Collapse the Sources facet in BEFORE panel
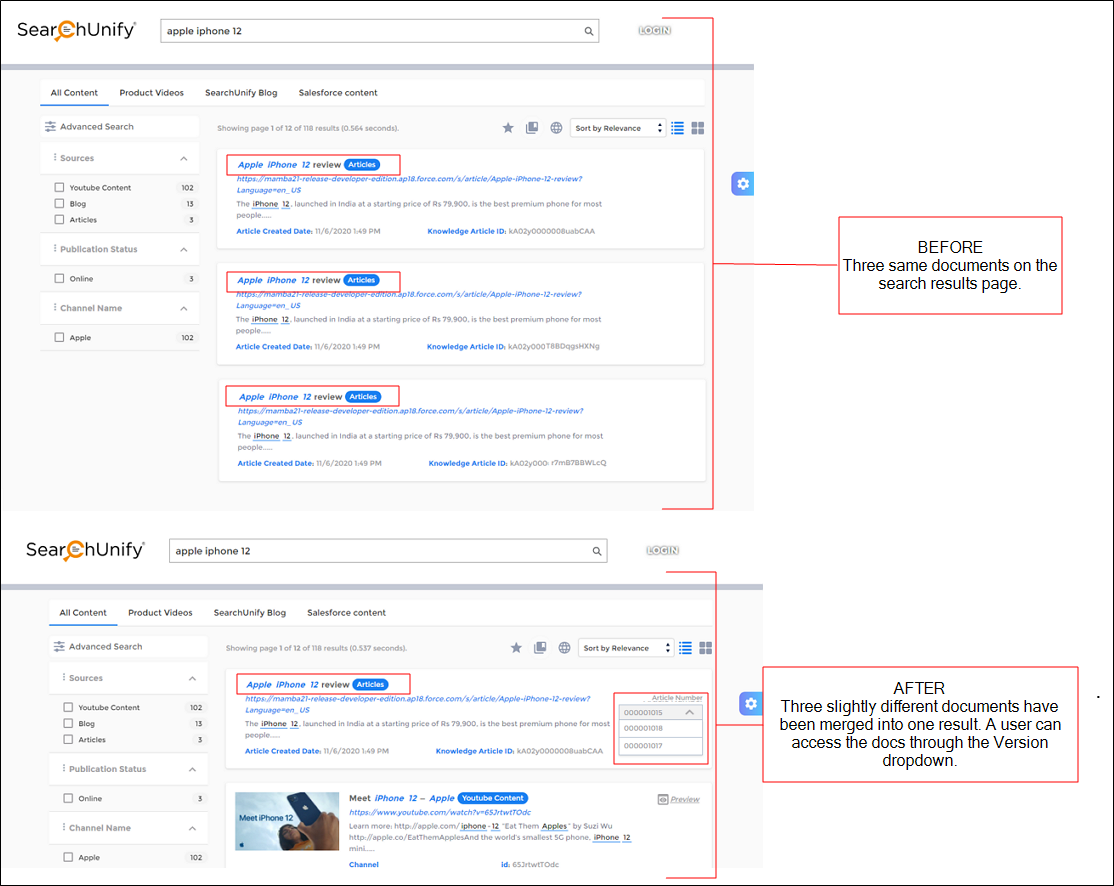This screenshot has height=886, width=1114. coord(184,158)
